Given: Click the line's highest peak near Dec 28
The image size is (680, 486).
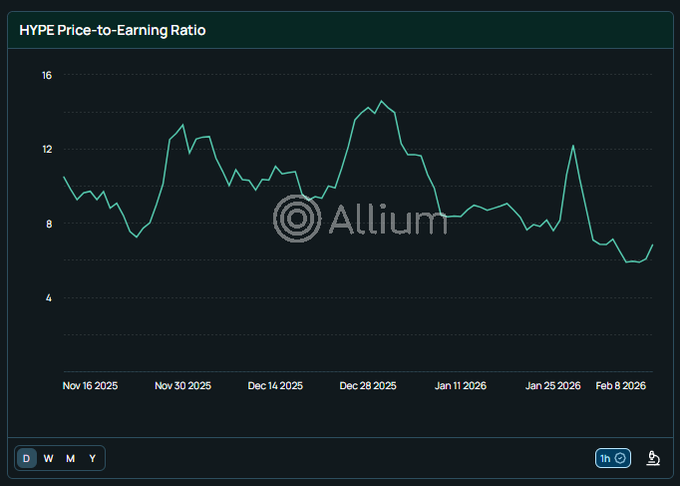Looking at the screenshot, I should tap(381, 101).
